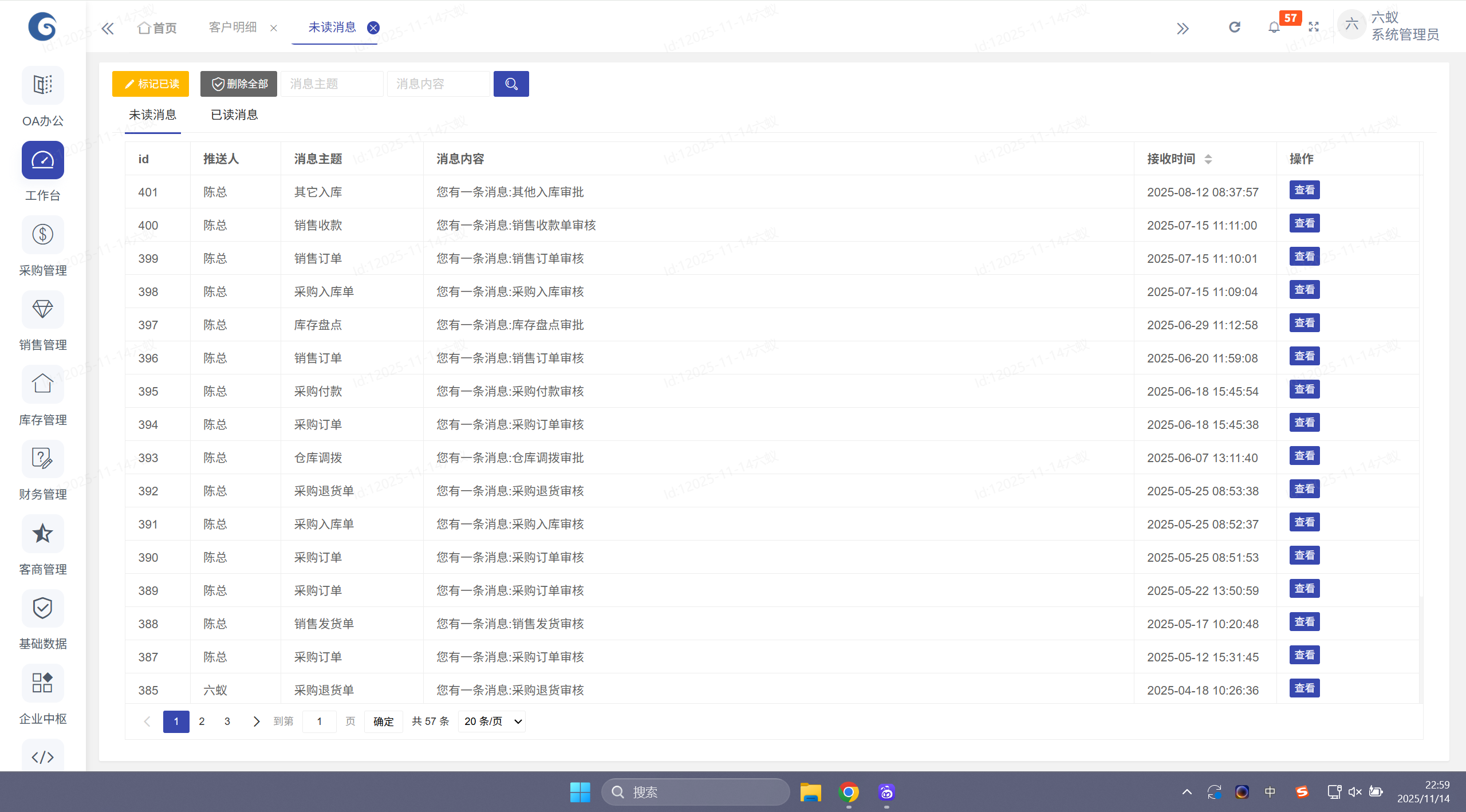Click the blue search magnifier button
Screen dimensions: 1466x812
pyautogui.click(x=511, y=84)
